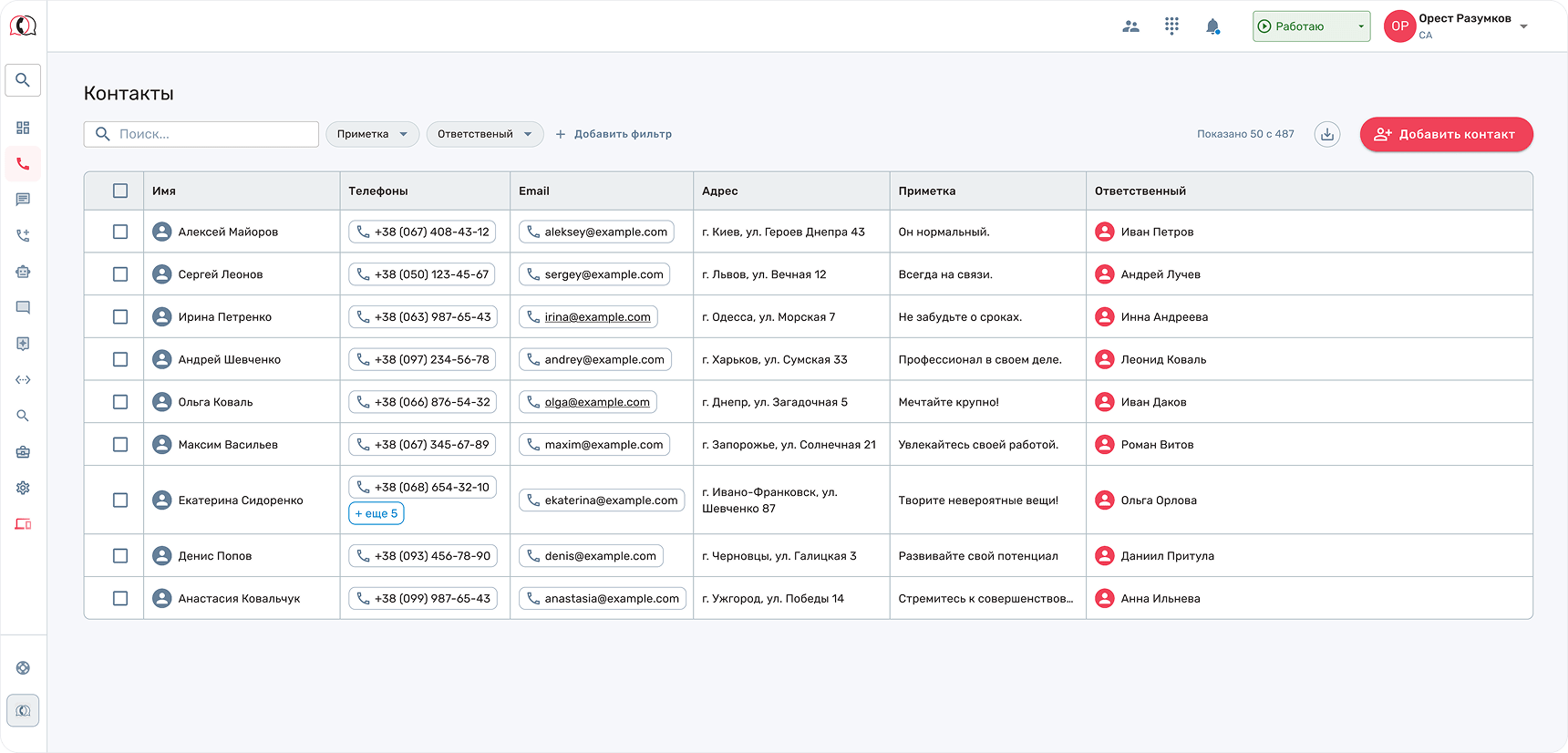Click the sidebar search button at top
Image resolution: width=1568 pixels, height=753 pixels.
point(23,80)
